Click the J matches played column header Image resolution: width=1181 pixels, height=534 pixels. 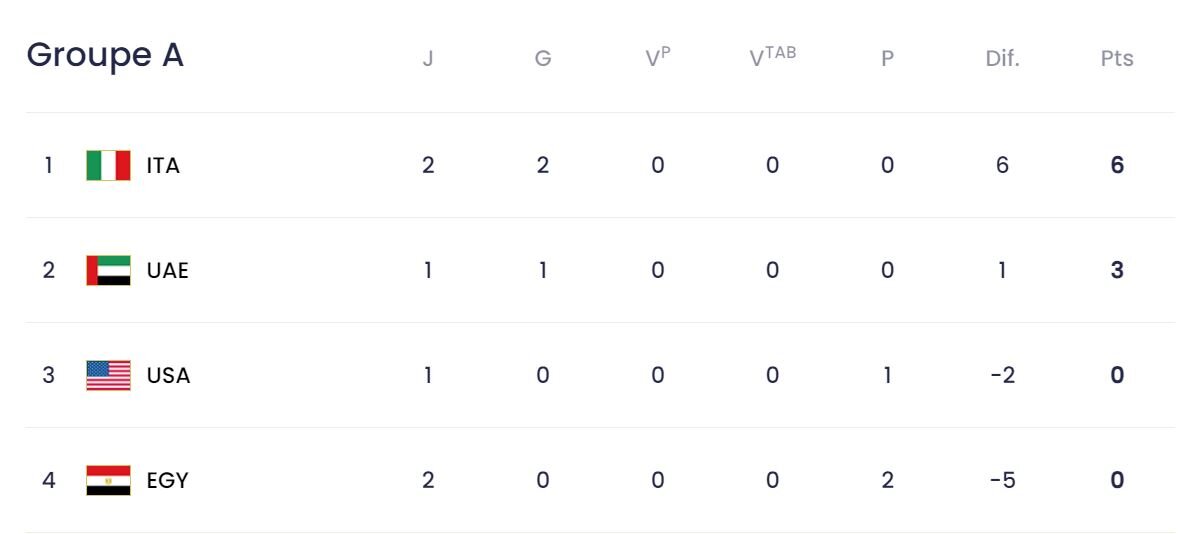(x=428, y=59)
